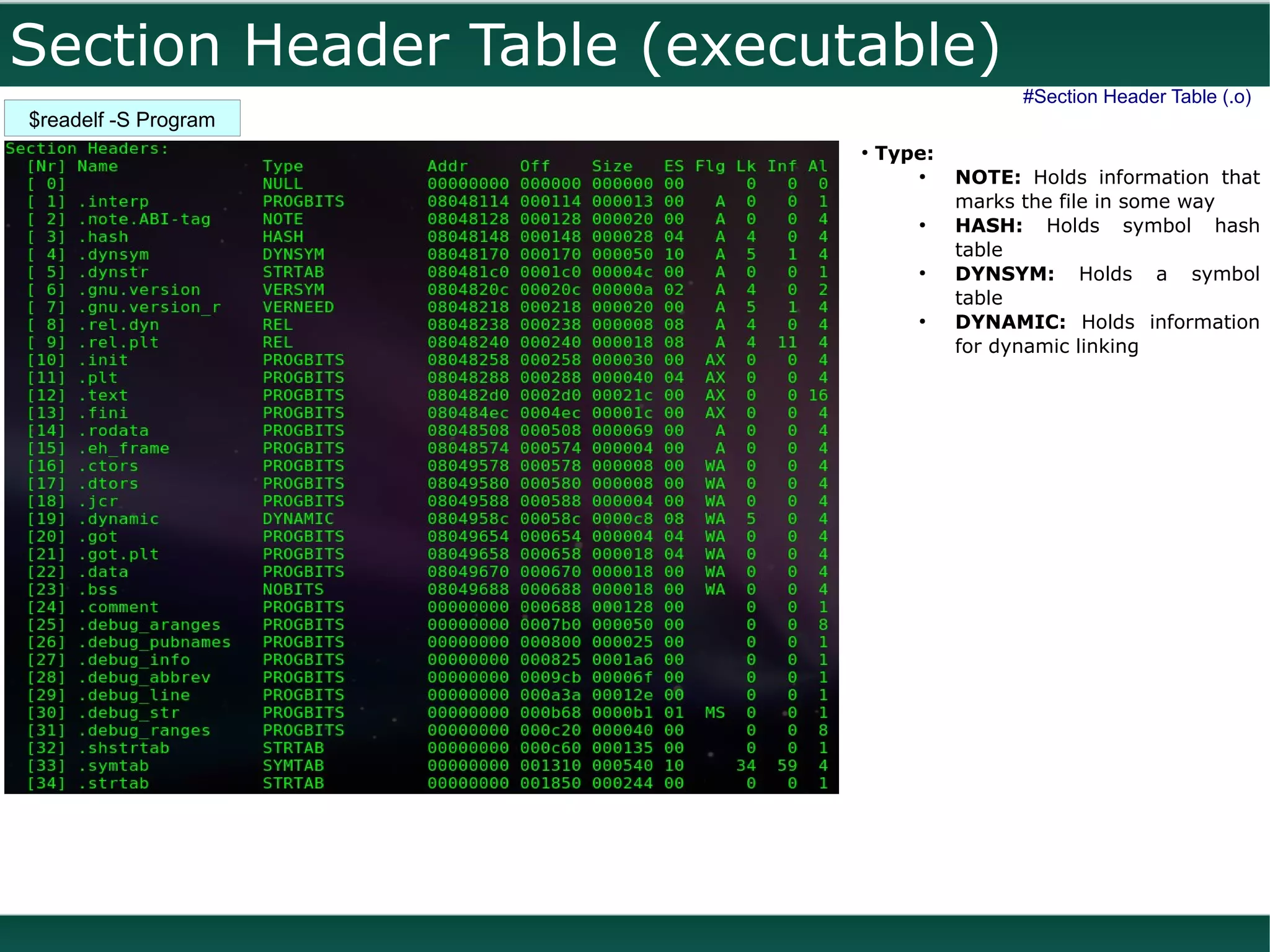Click the SYMTAB type value
1270x952 pixels.
(x=293, y=766)
